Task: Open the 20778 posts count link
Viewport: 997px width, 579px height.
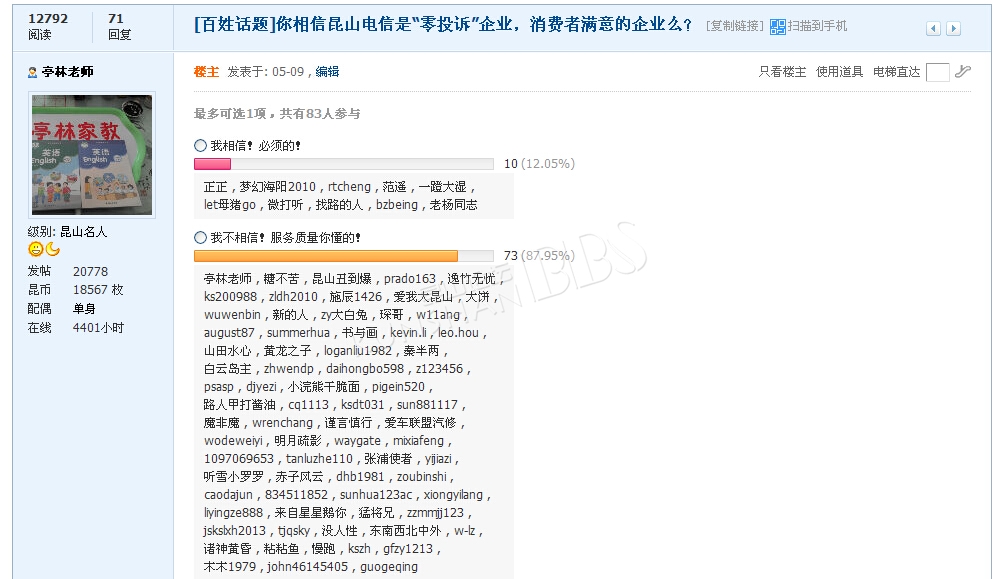Action: click(90, 271)
